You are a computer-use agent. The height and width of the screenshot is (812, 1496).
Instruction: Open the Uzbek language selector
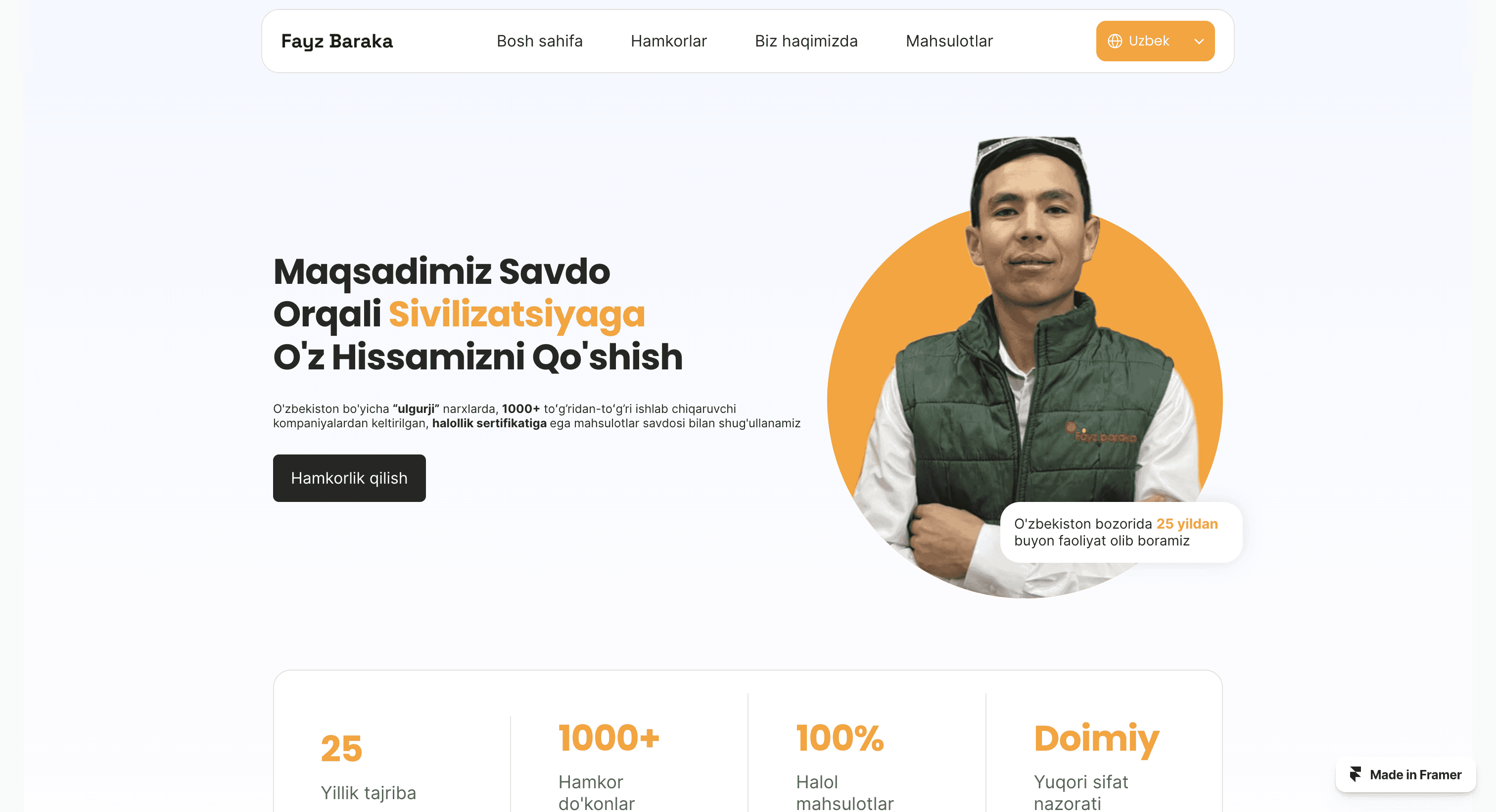tap(1155, 41)
